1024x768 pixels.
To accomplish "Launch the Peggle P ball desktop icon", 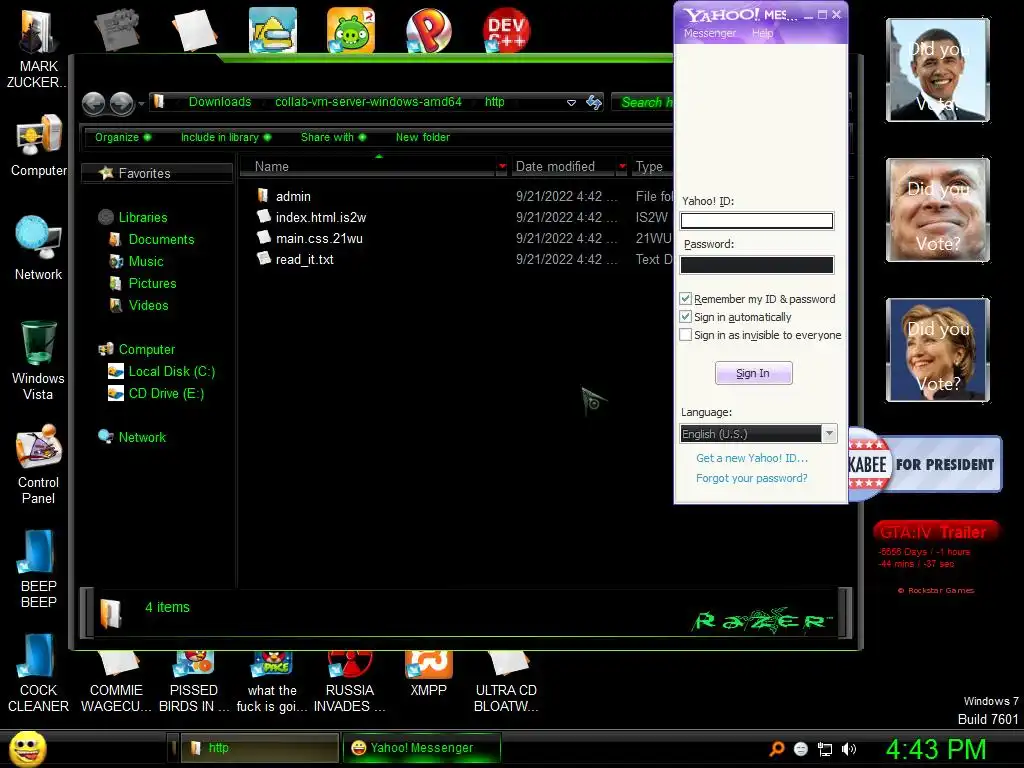I will pyautogui.click(x=428, y=30).
